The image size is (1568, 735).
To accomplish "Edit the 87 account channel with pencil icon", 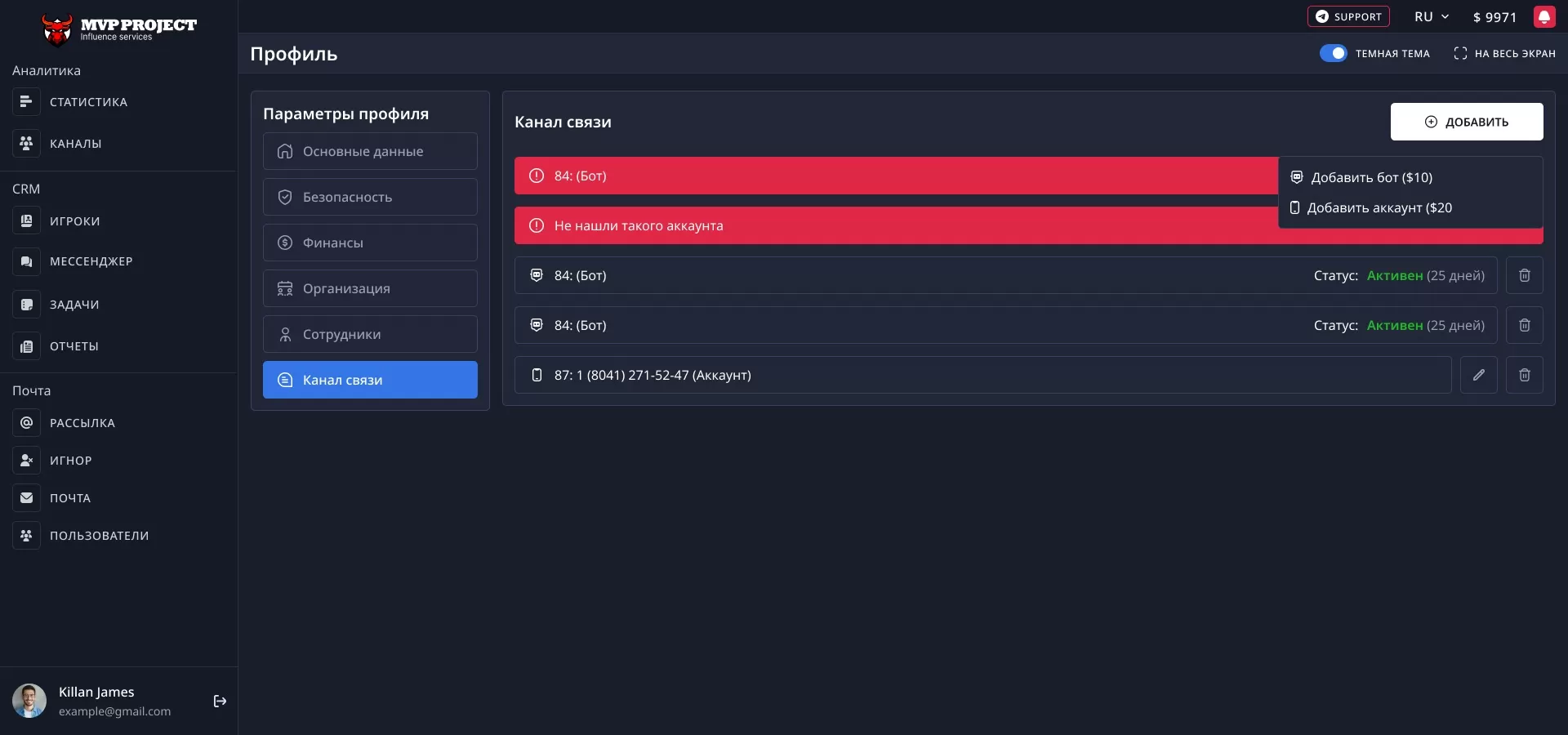I will tap(1478, 375).
